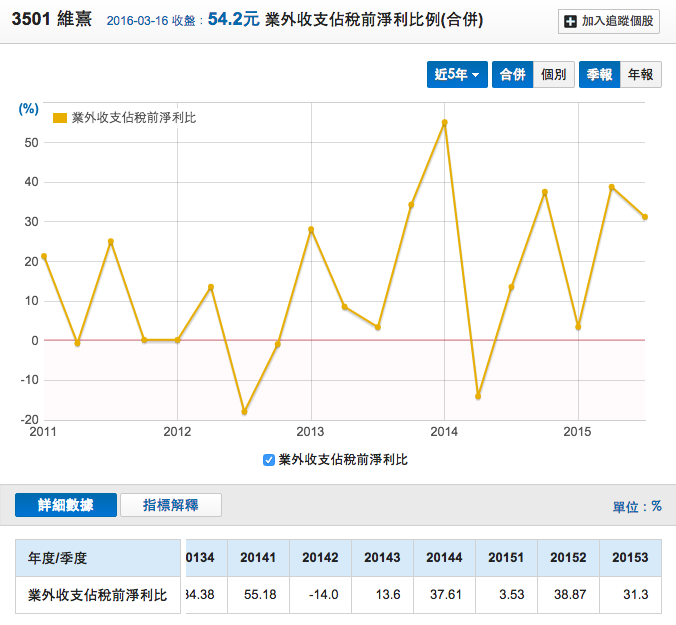Image resolution: width=676 pixels, height=625 pixels.
Task: Click the plus icon for 加入追蹤個股
Action: [570, 21]
